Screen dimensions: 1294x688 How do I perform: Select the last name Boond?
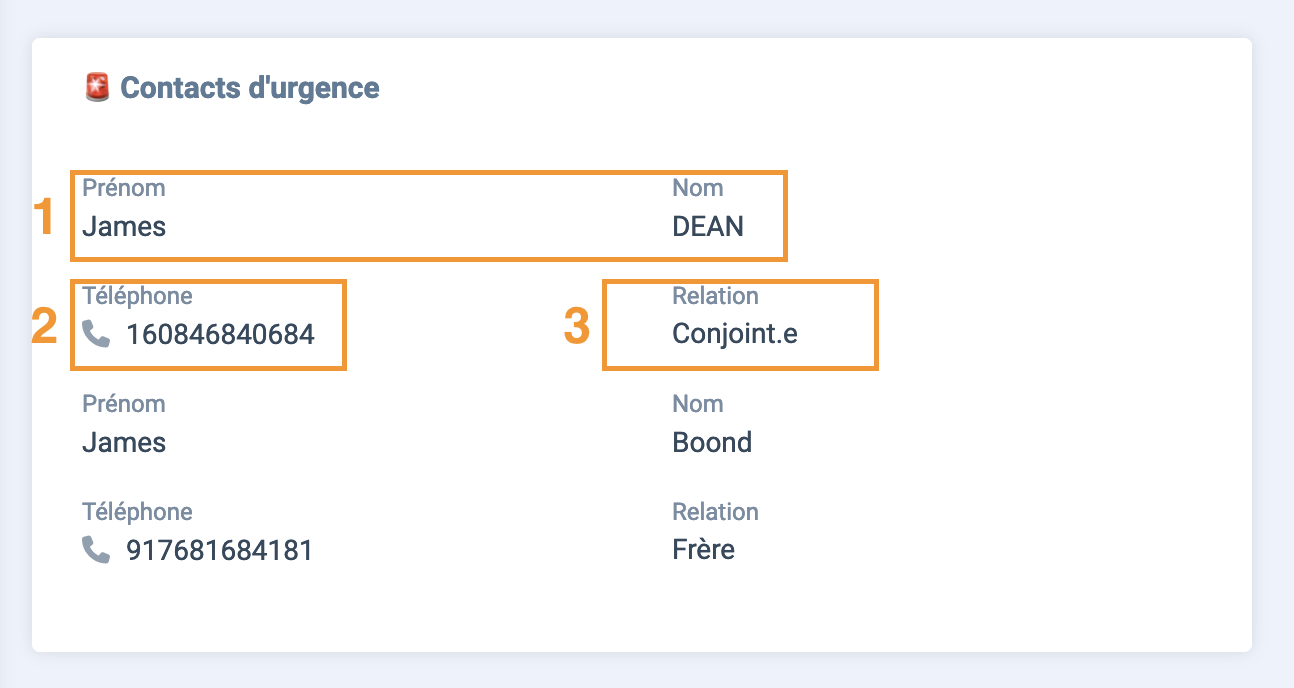click(x=712, y=442)
